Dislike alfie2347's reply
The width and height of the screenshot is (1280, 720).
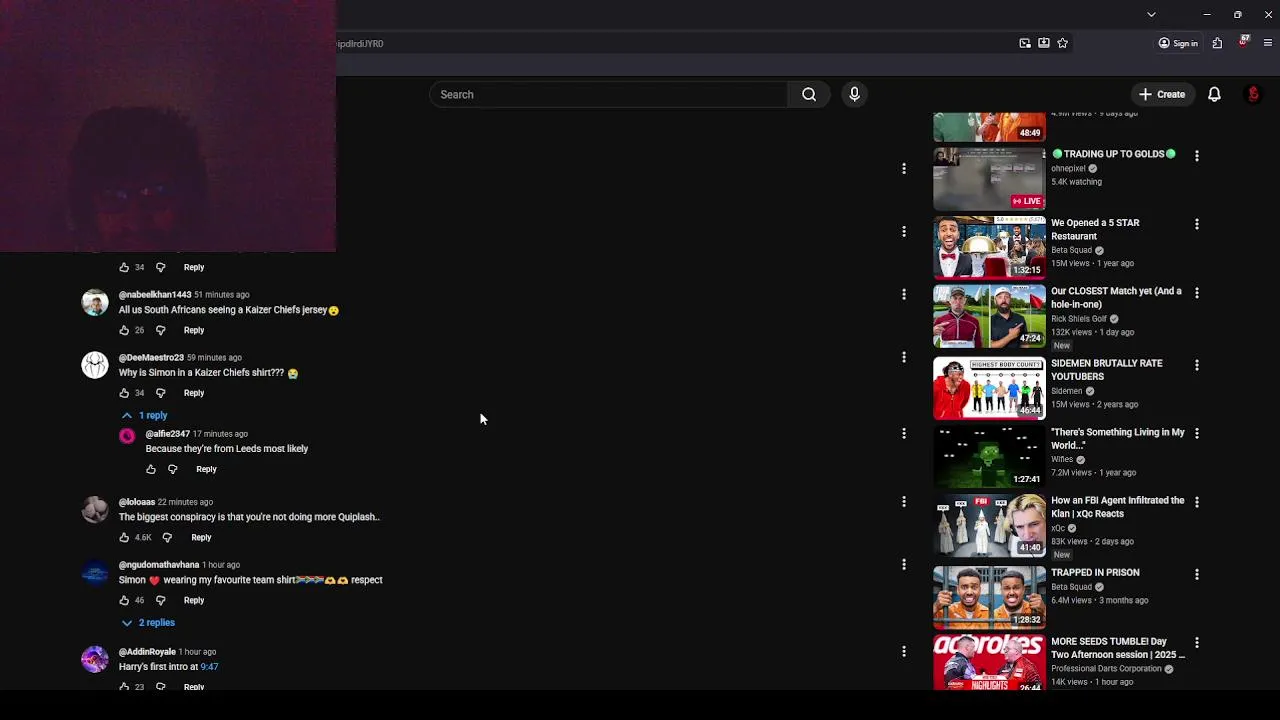pos(172,469)
